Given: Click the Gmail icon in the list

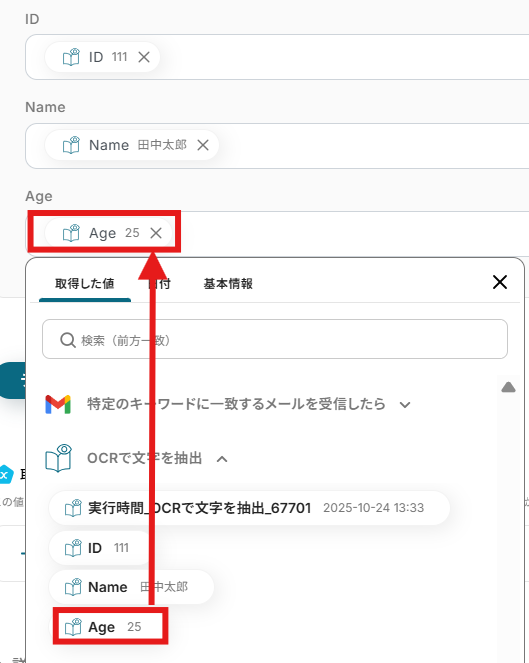Looking at the screenshot, I should (58, 405).
